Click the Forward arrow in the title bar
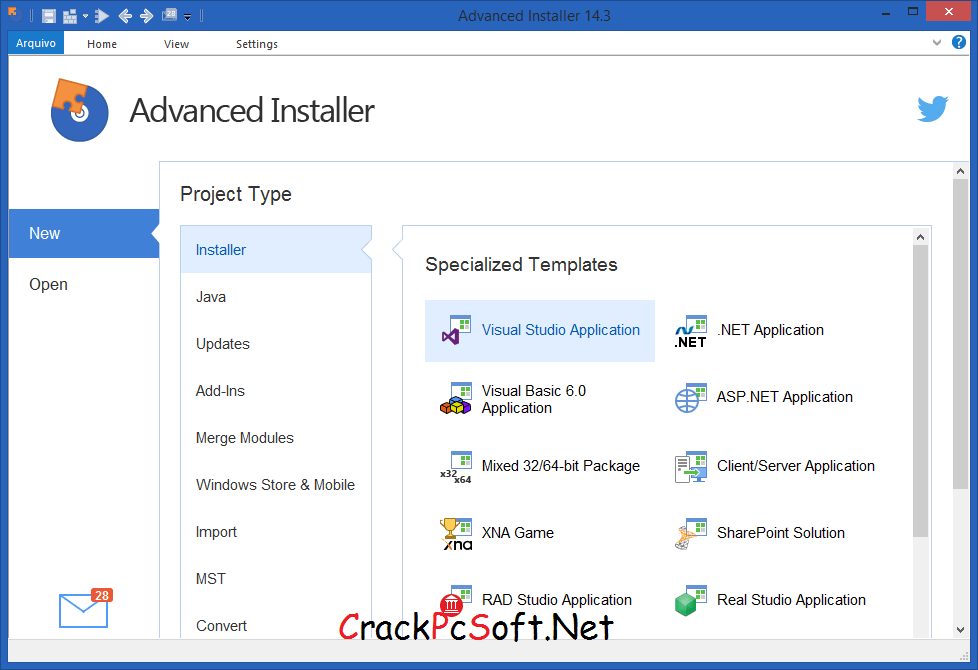Image resolution: width=978 pixels, height=670 pixels. coord(147,16)
